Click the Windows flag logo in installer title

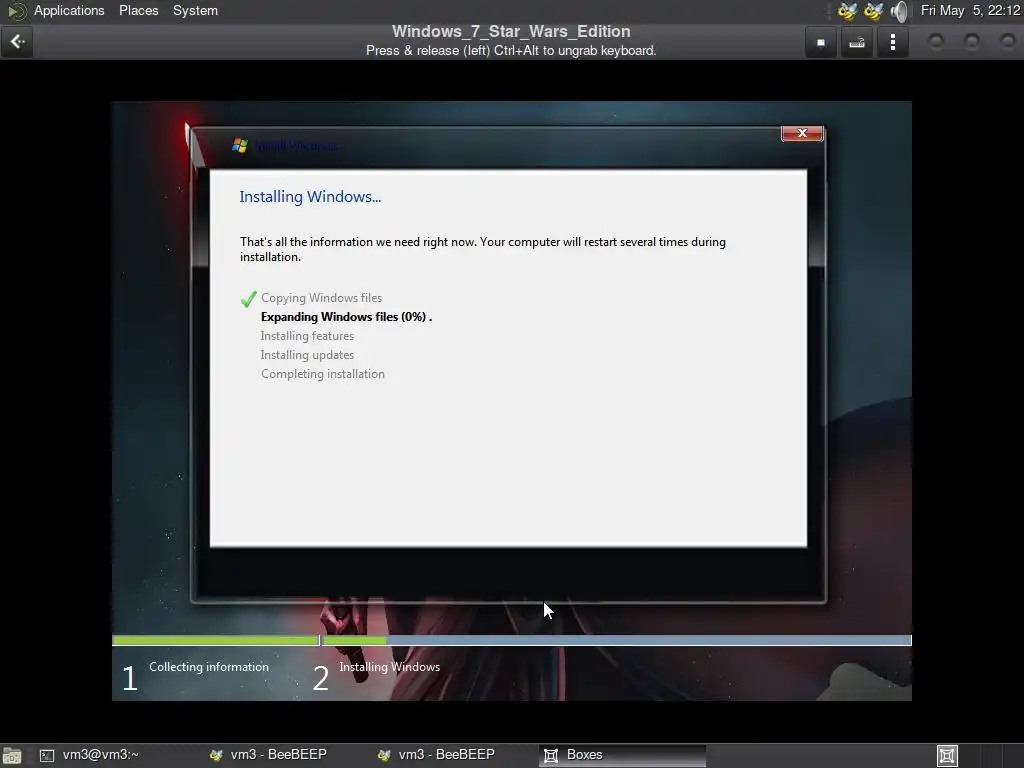pos(240,146)
